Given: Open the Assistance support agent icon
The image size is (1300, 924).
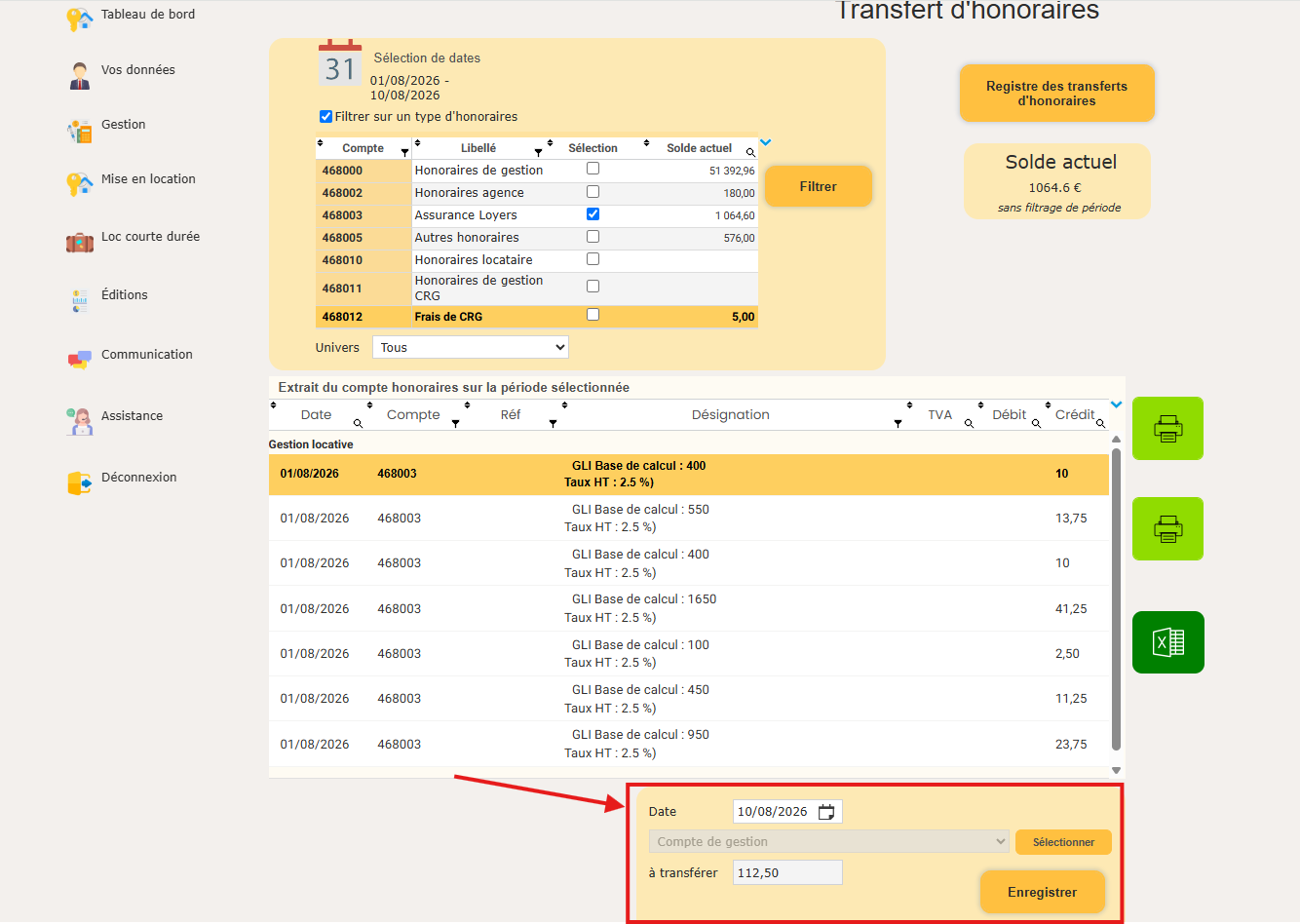Looking at the screenshot, I should click(x=80, y=421).
